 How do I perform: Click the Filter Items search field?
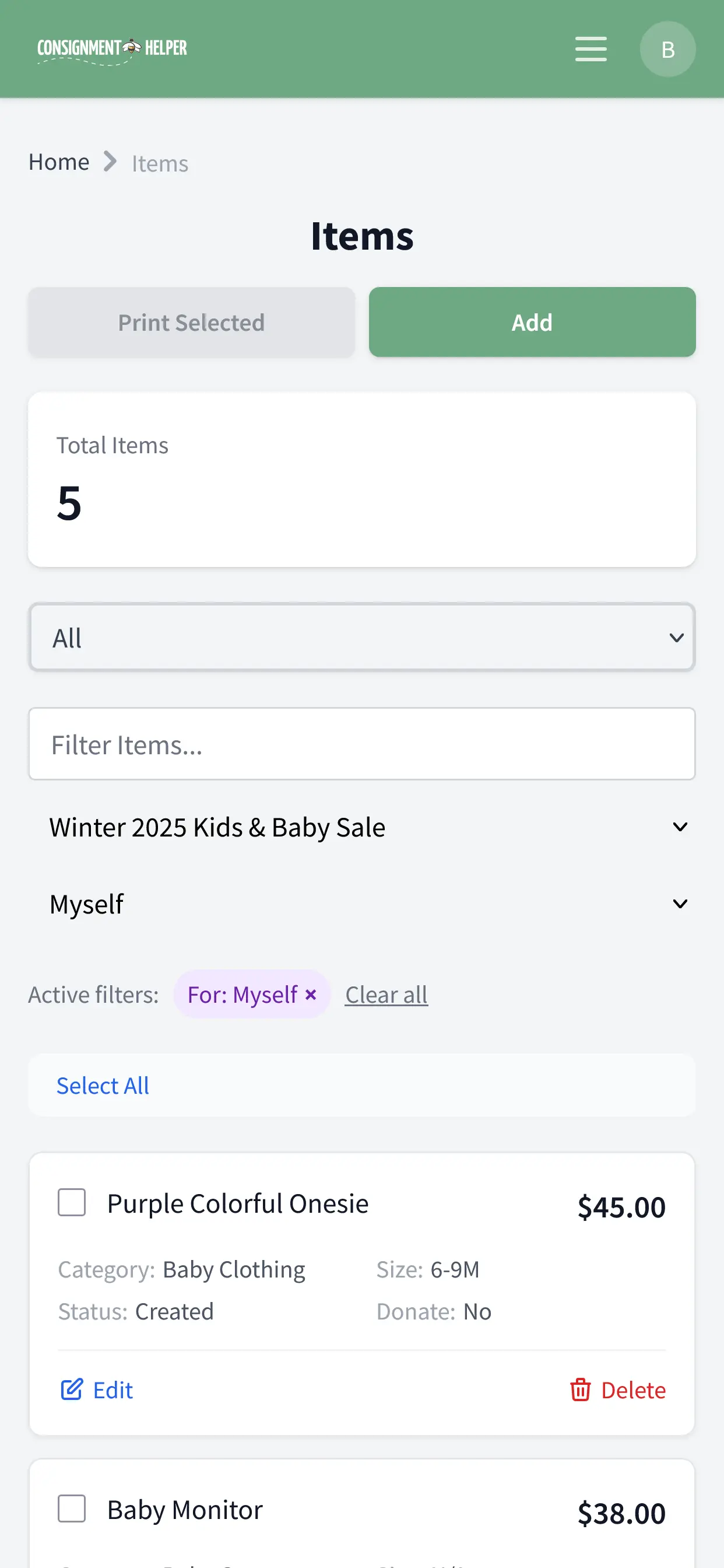tap(361, 744)
